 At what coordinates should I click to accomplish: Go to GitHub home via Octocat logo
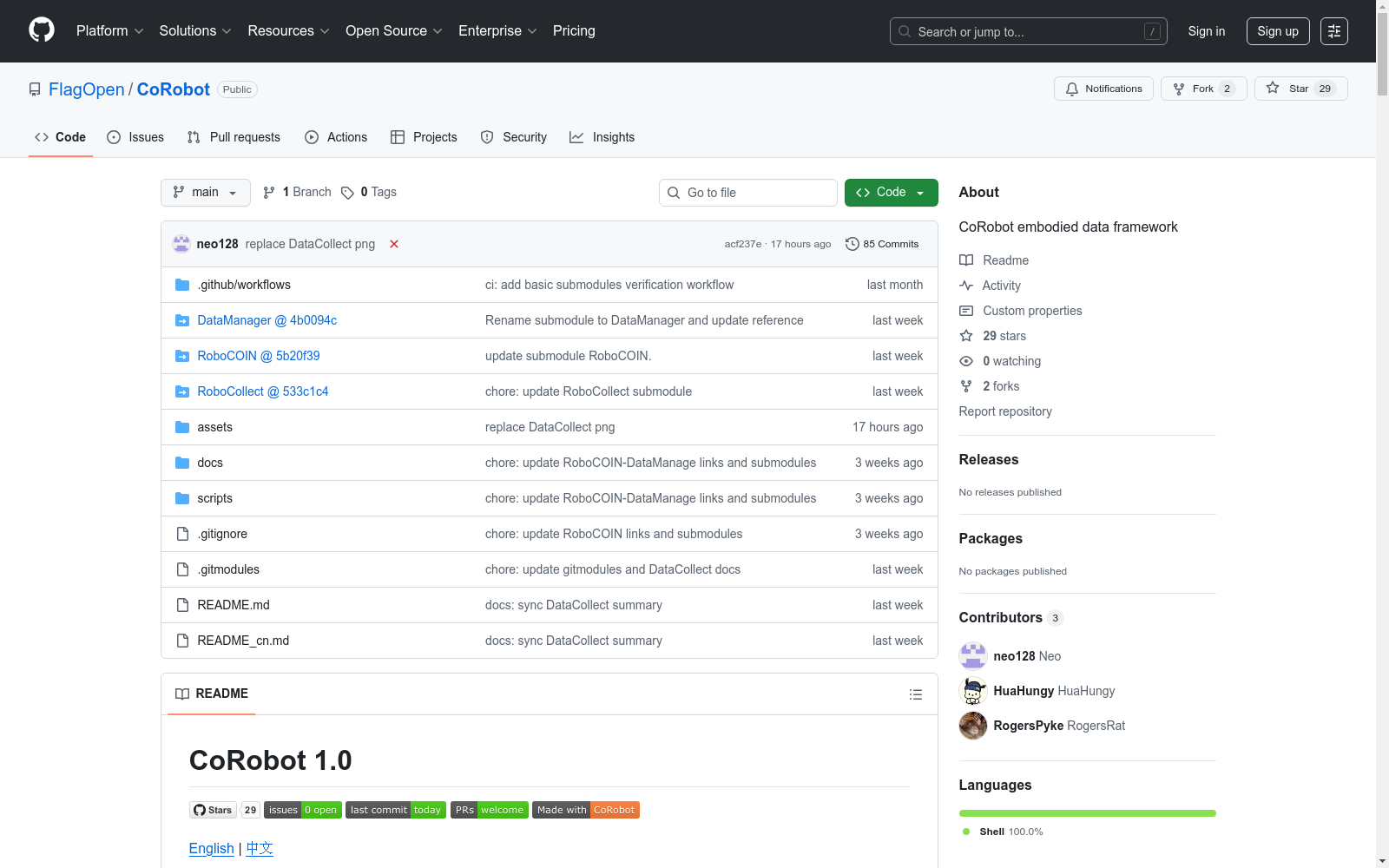pos(42,30)
